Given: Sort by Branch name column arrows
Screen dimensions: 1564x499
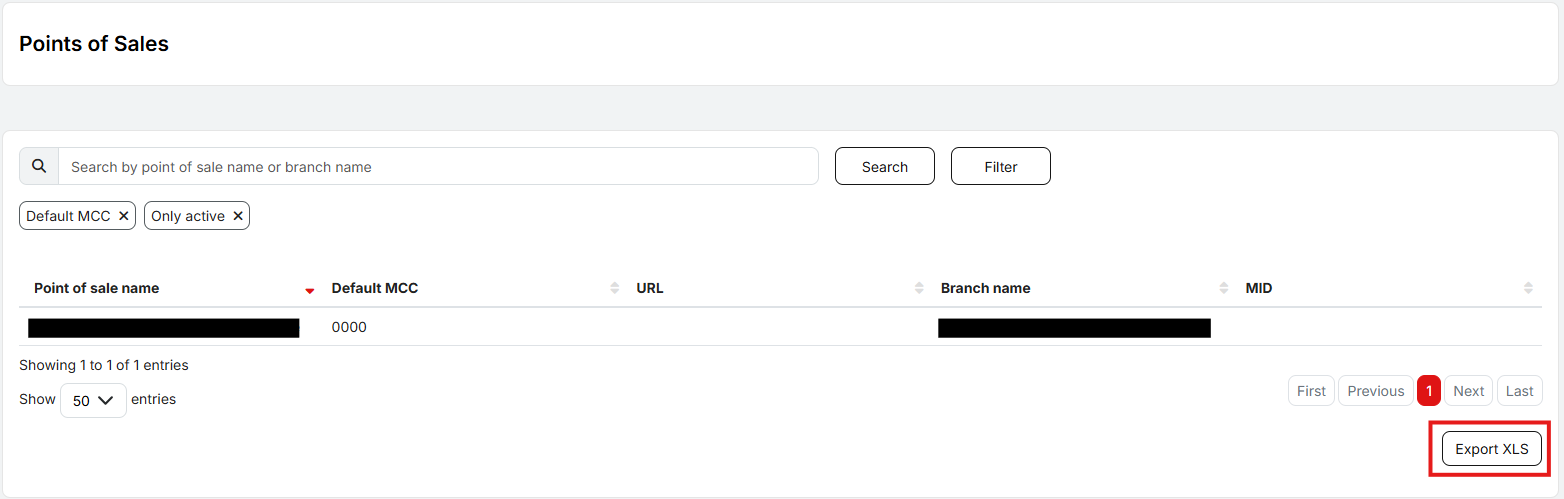Looking at the screenshot, I should (x=1224, y=288).
